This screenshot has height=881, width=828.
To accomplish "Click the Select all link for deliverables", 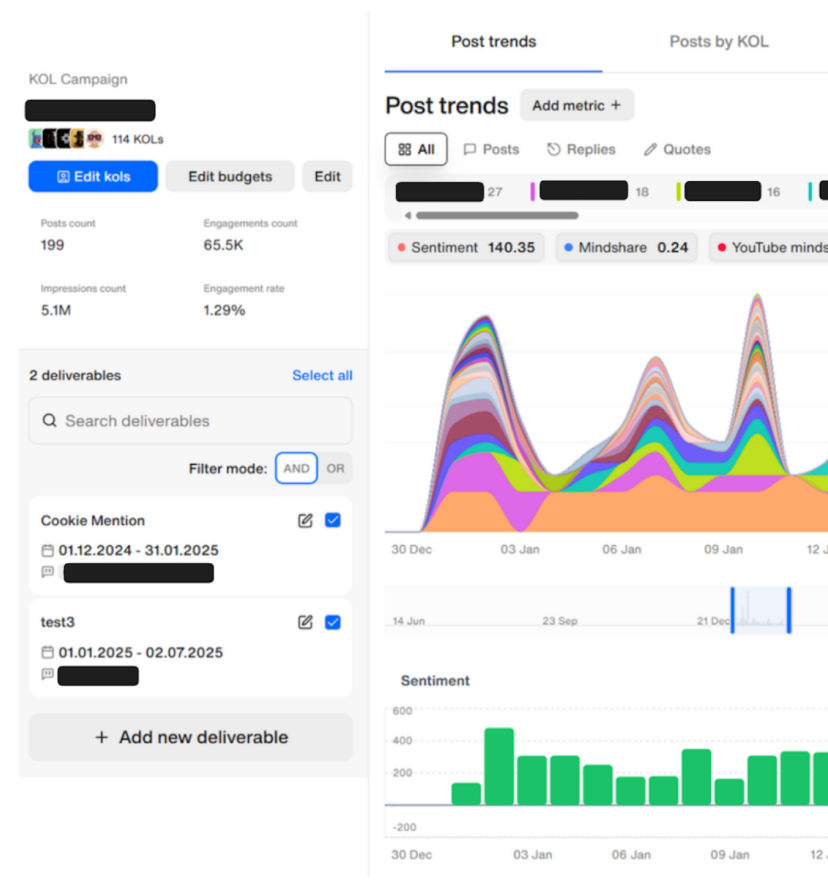I will pyautogui.click(x=322, y=375).
